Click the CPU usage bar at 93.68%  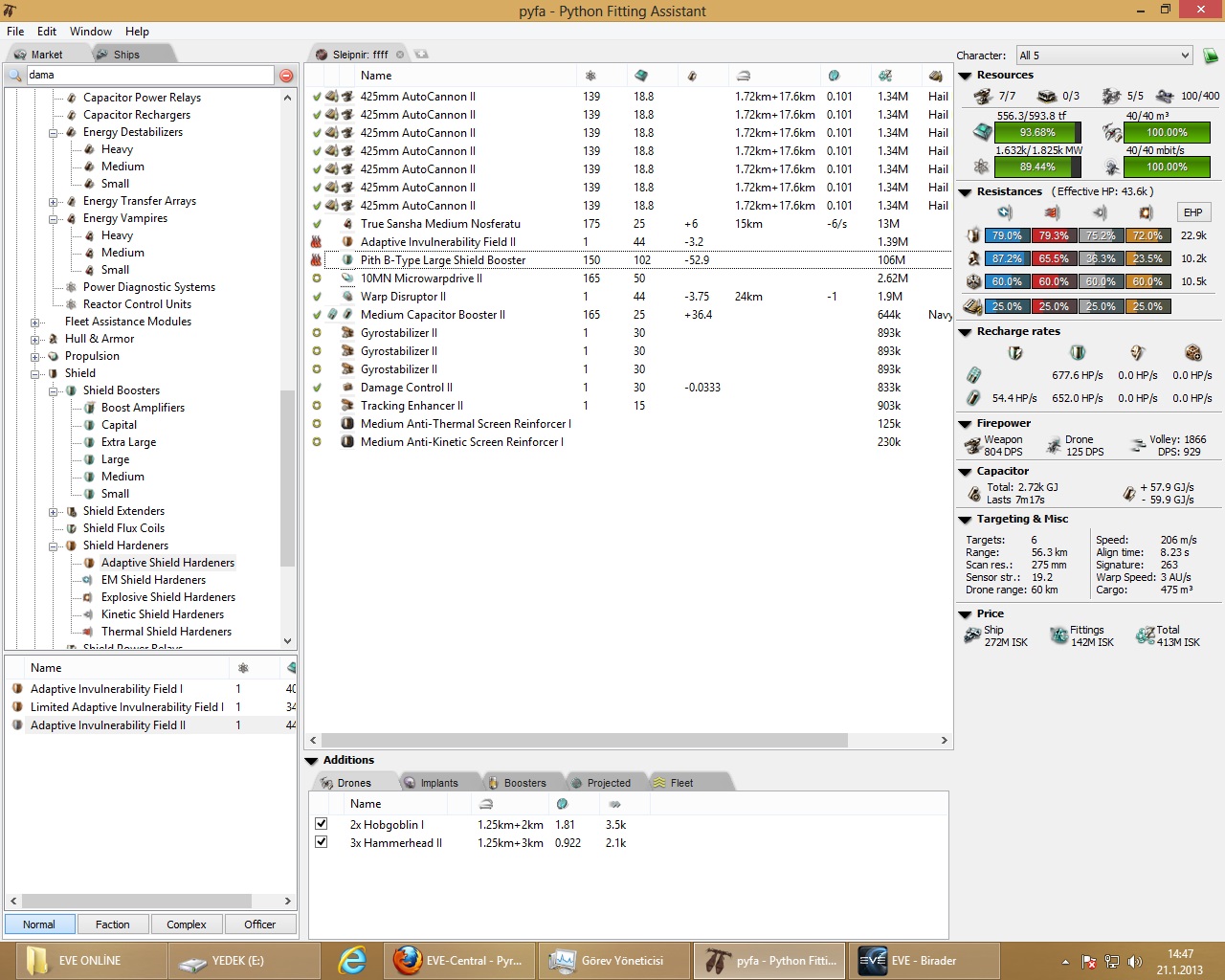click(x=1037, y=133)
